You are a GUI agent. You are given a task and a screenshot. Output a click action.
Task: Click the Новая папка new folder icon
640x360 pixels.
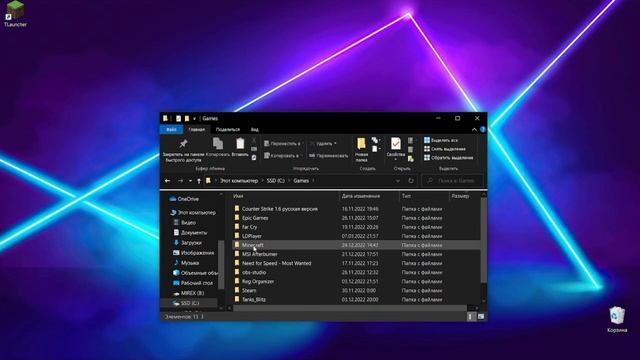coord(361,149)
